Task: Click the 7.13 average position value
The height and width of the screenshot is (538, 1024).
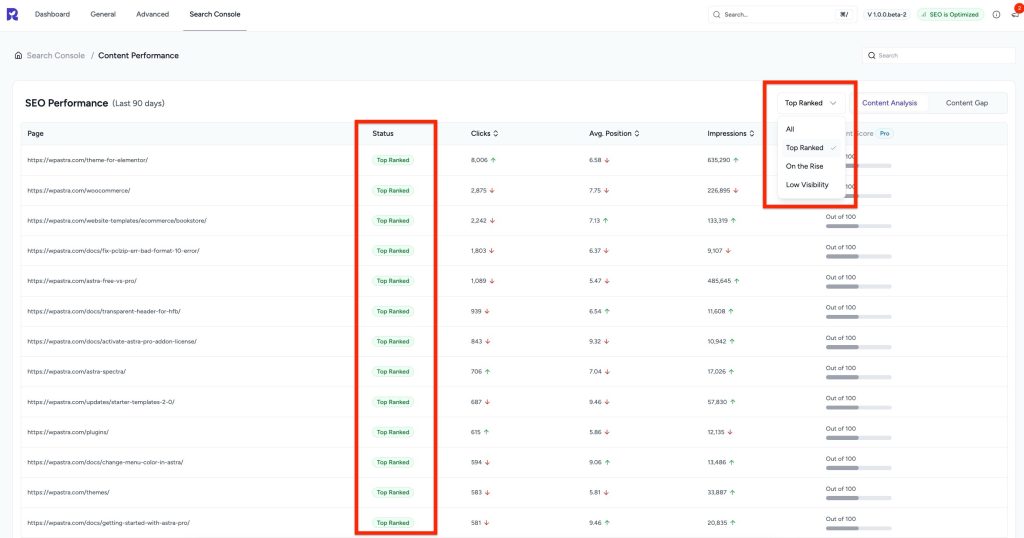Action: coord(594,221)
